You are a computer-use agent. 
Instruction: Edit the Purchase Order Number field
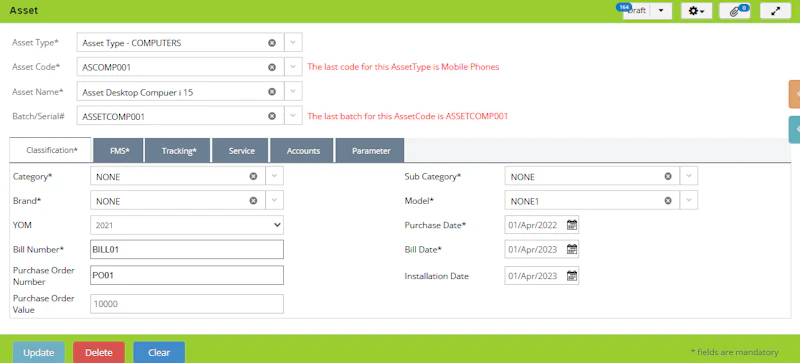(187, 275)
